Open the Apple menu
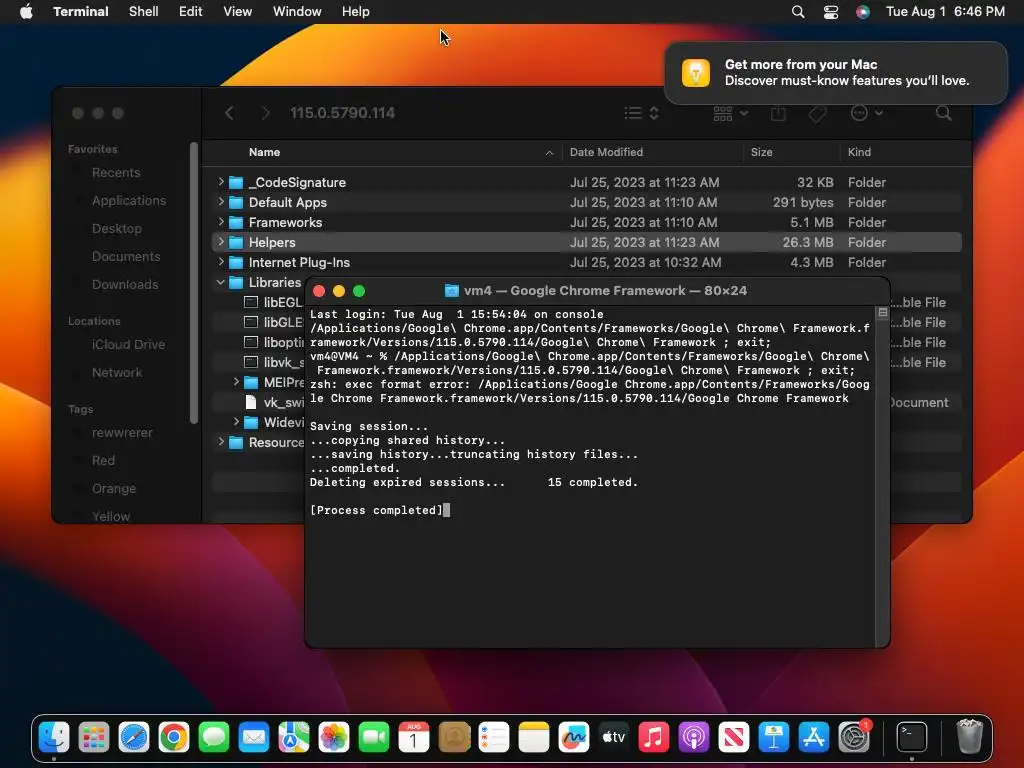 [x=26, y=12]
